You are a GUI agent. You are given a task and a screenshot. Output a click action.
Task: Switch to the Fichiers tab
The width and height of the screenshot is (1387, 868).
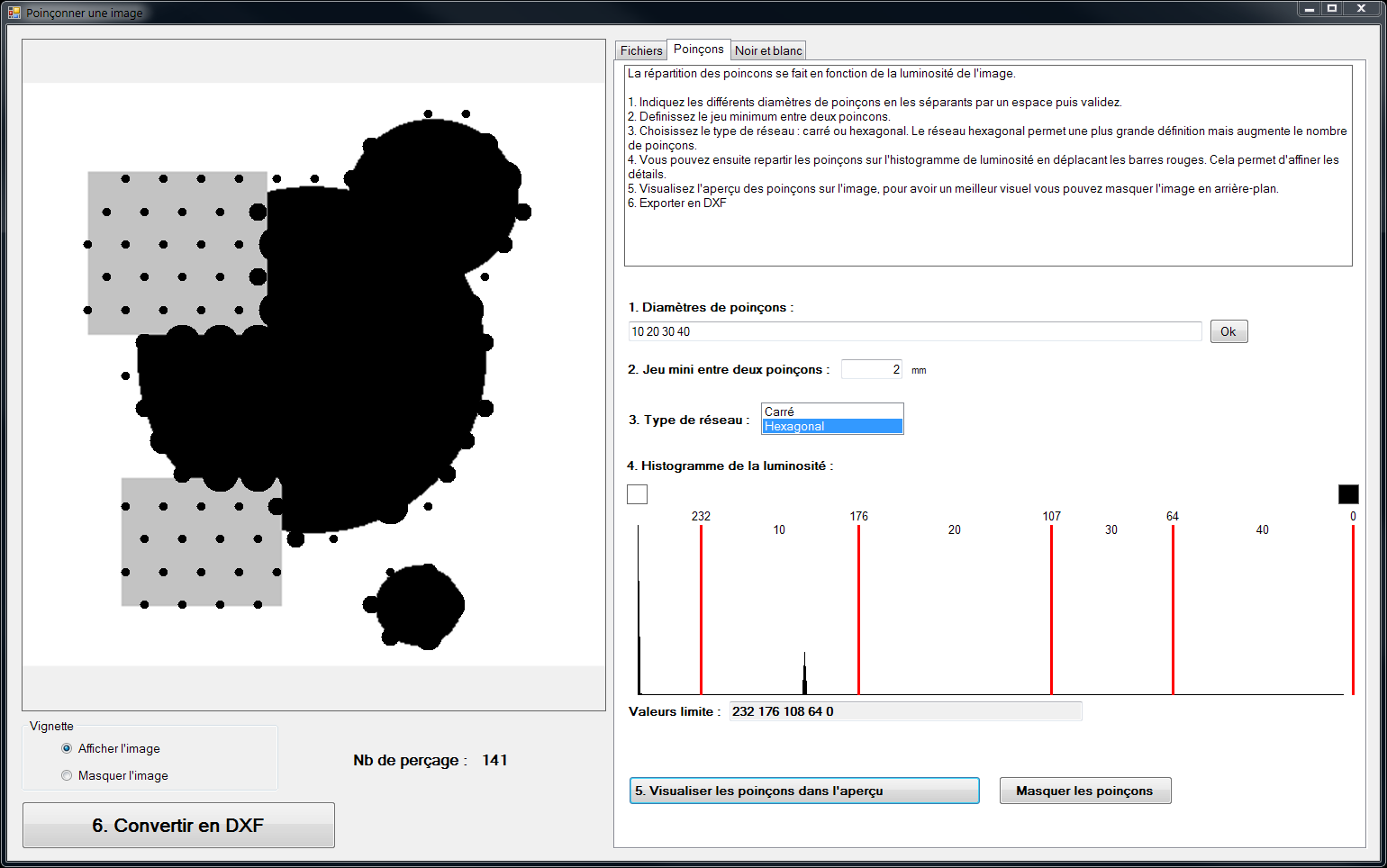[640, 50]
